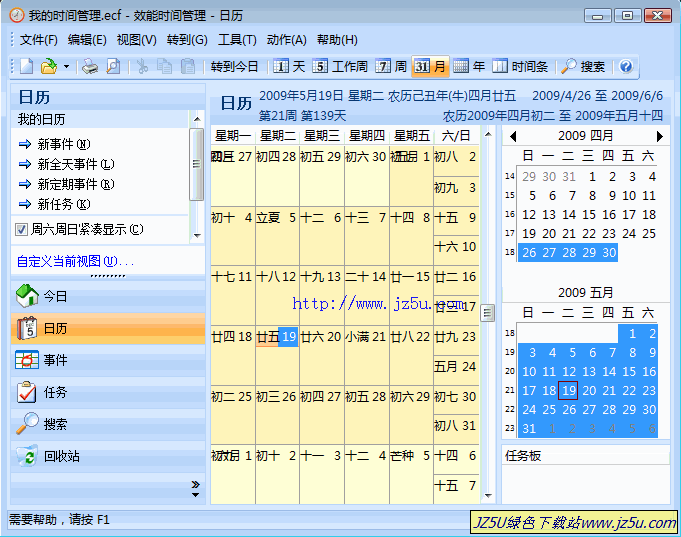
Task: Open the 转到(G) menu
Action: pos(187,40)
